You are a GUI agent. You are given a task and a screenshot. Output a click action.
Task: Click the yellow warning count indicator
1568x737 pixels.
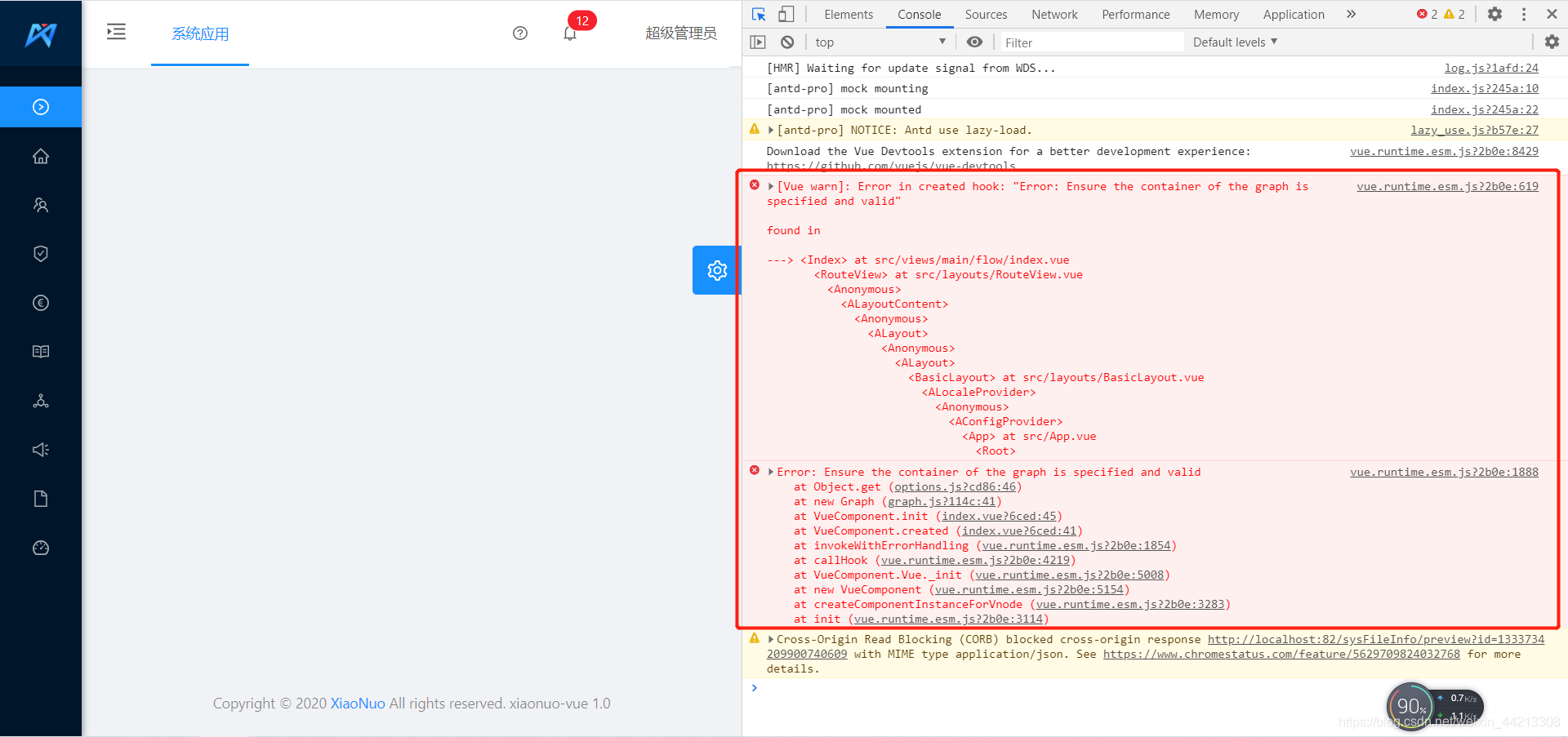(1454, 14)
